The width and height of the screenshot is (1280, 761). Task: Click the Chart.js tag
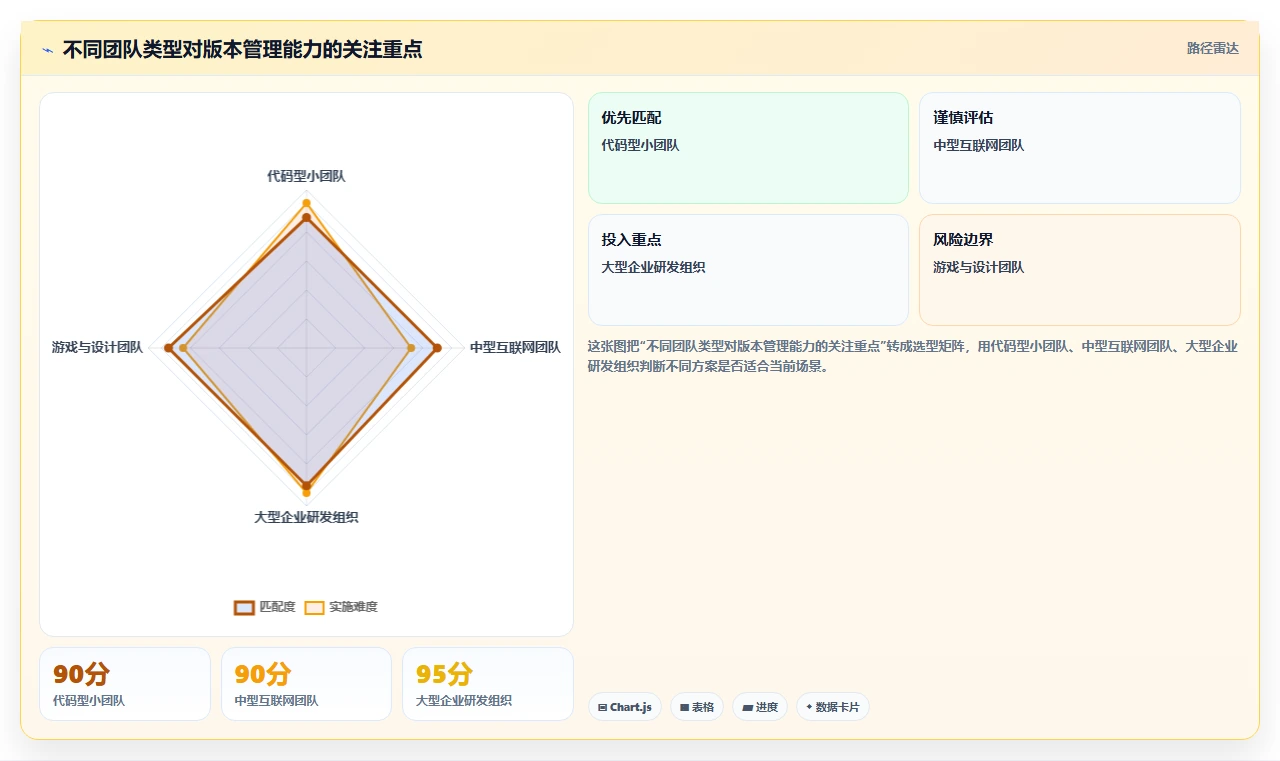pyautogui.click(x=625, y=707)
